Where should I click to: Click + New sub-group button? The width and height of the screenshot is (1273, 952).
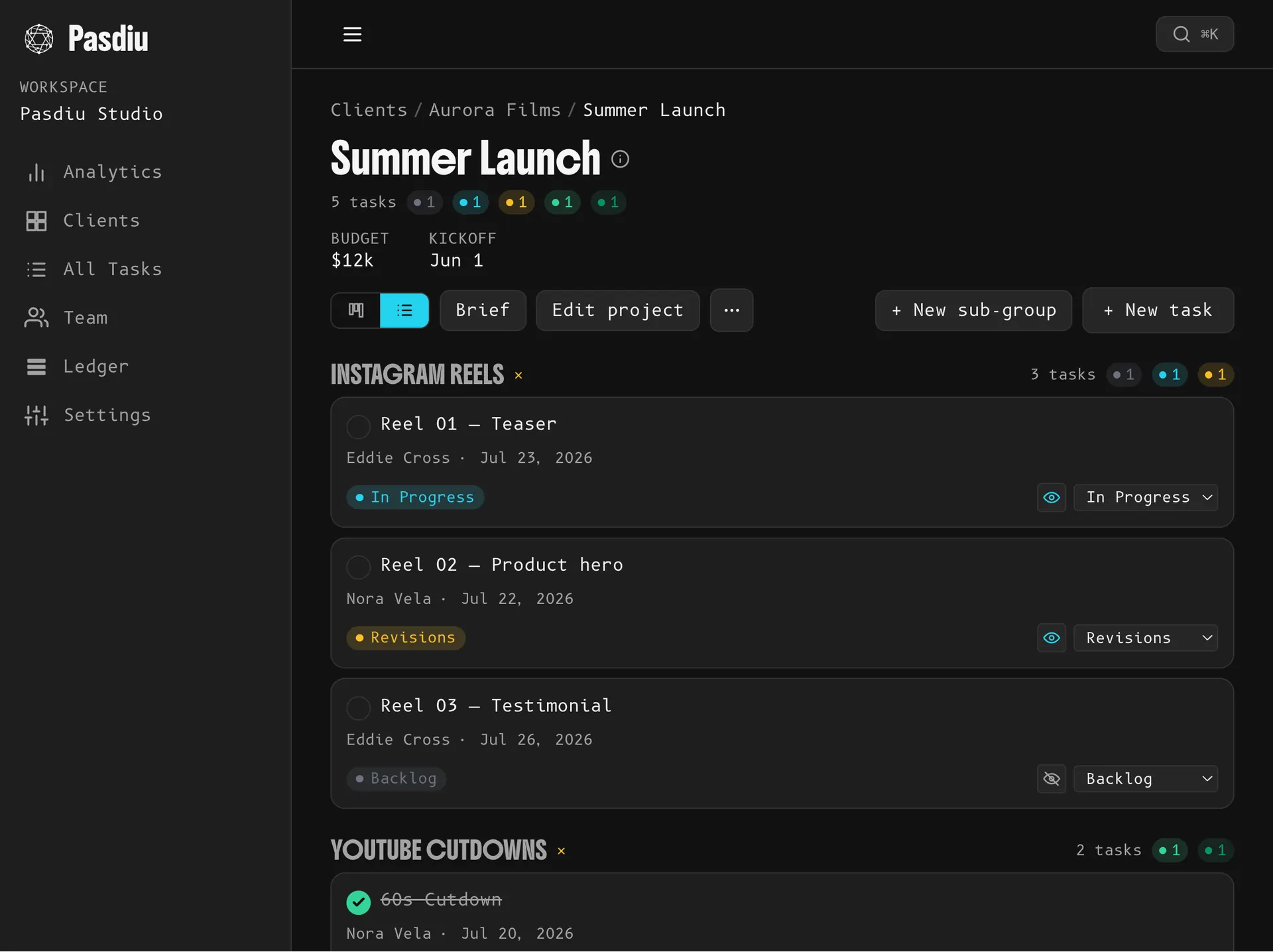[973, 310]
